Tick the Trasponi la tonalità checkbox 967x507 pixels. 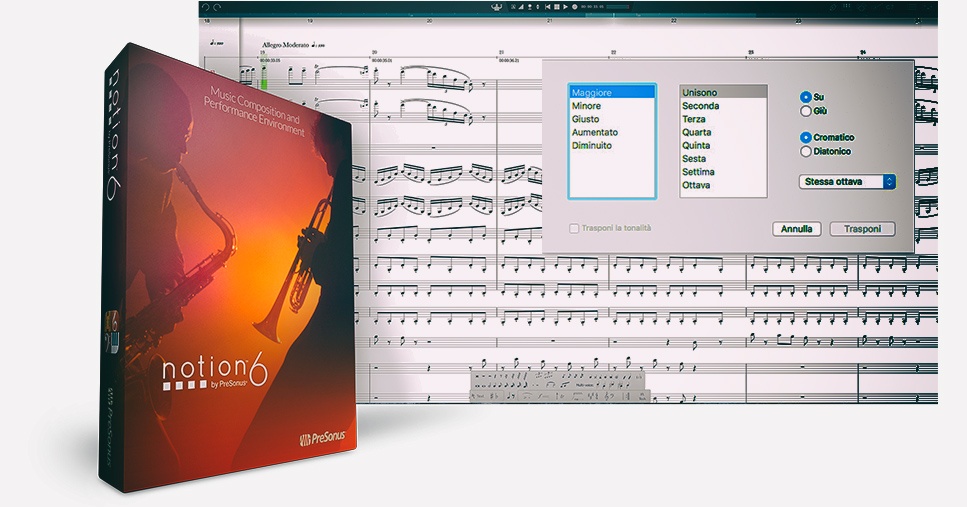[x=574, y=228]
